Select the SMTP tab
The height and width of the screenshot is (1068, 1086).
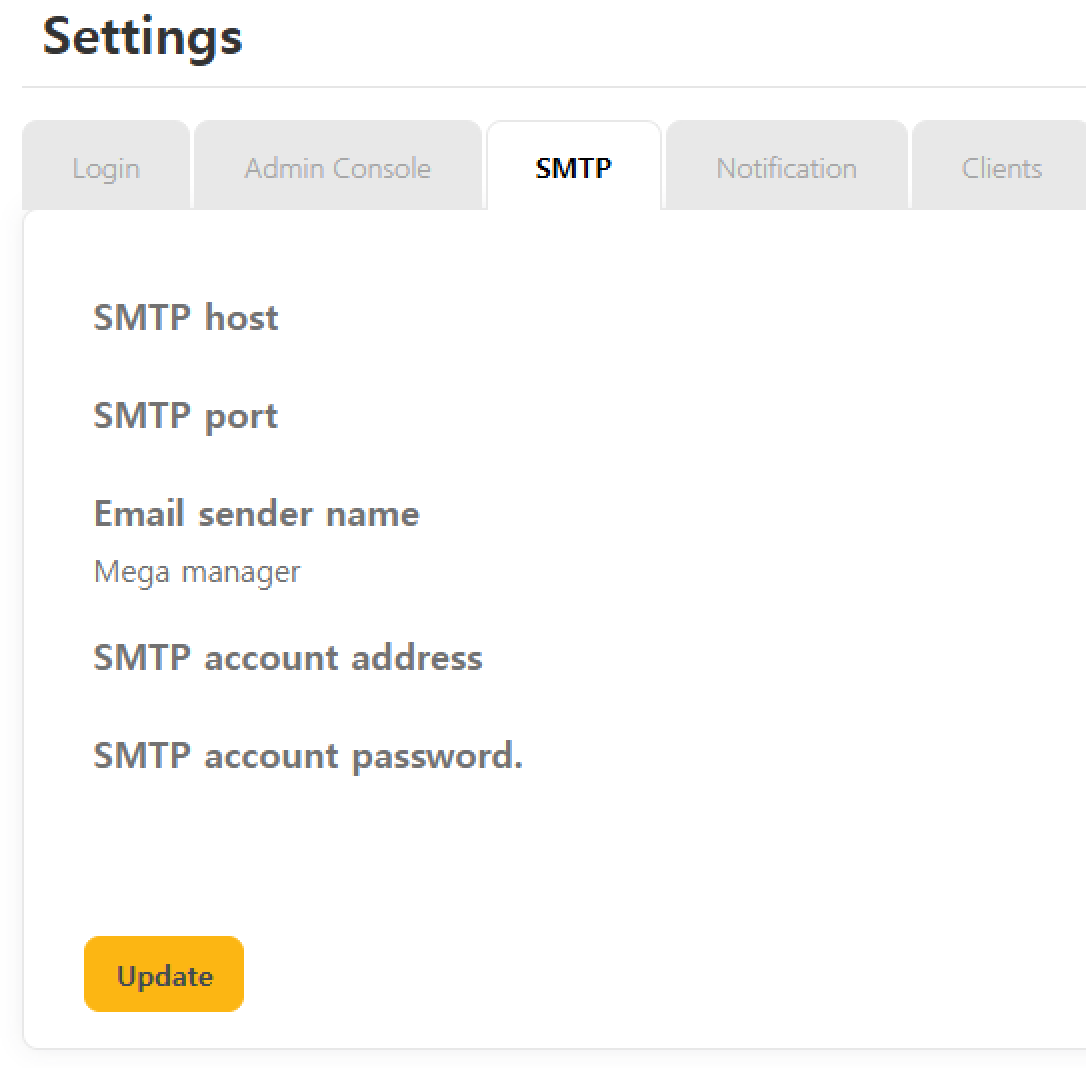[x=573, y=168]
